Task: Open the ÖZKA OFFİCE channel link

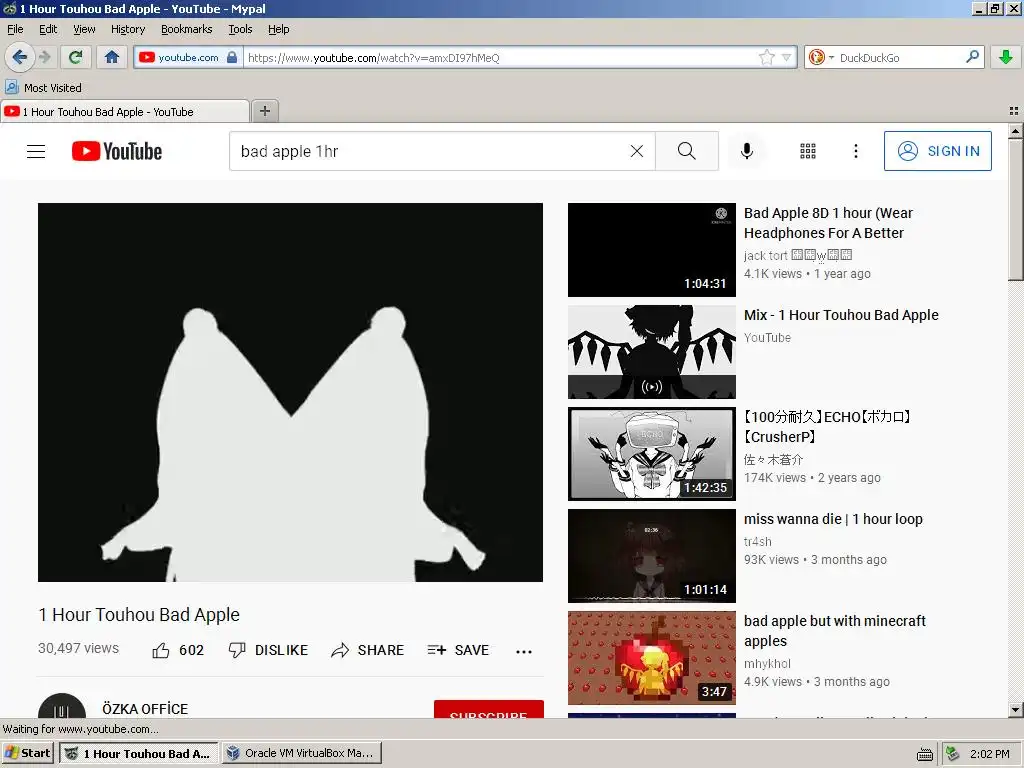Action: (x=145, y=709)
